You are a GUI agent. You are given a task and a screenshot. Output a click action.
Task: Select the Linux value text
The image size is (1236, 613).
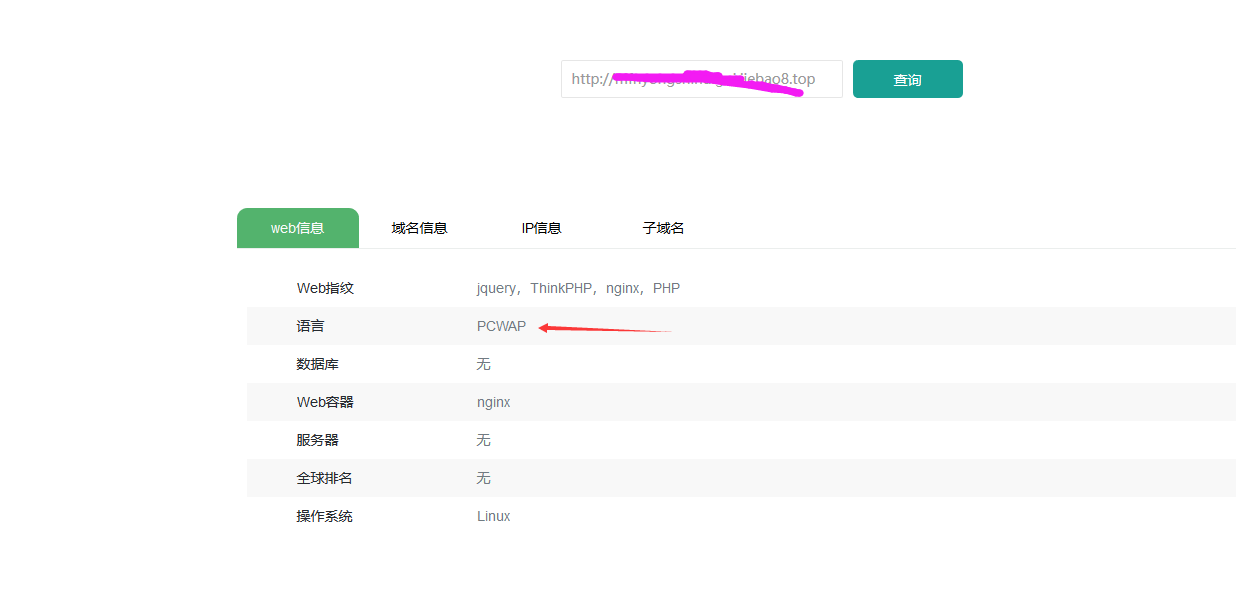493,516
